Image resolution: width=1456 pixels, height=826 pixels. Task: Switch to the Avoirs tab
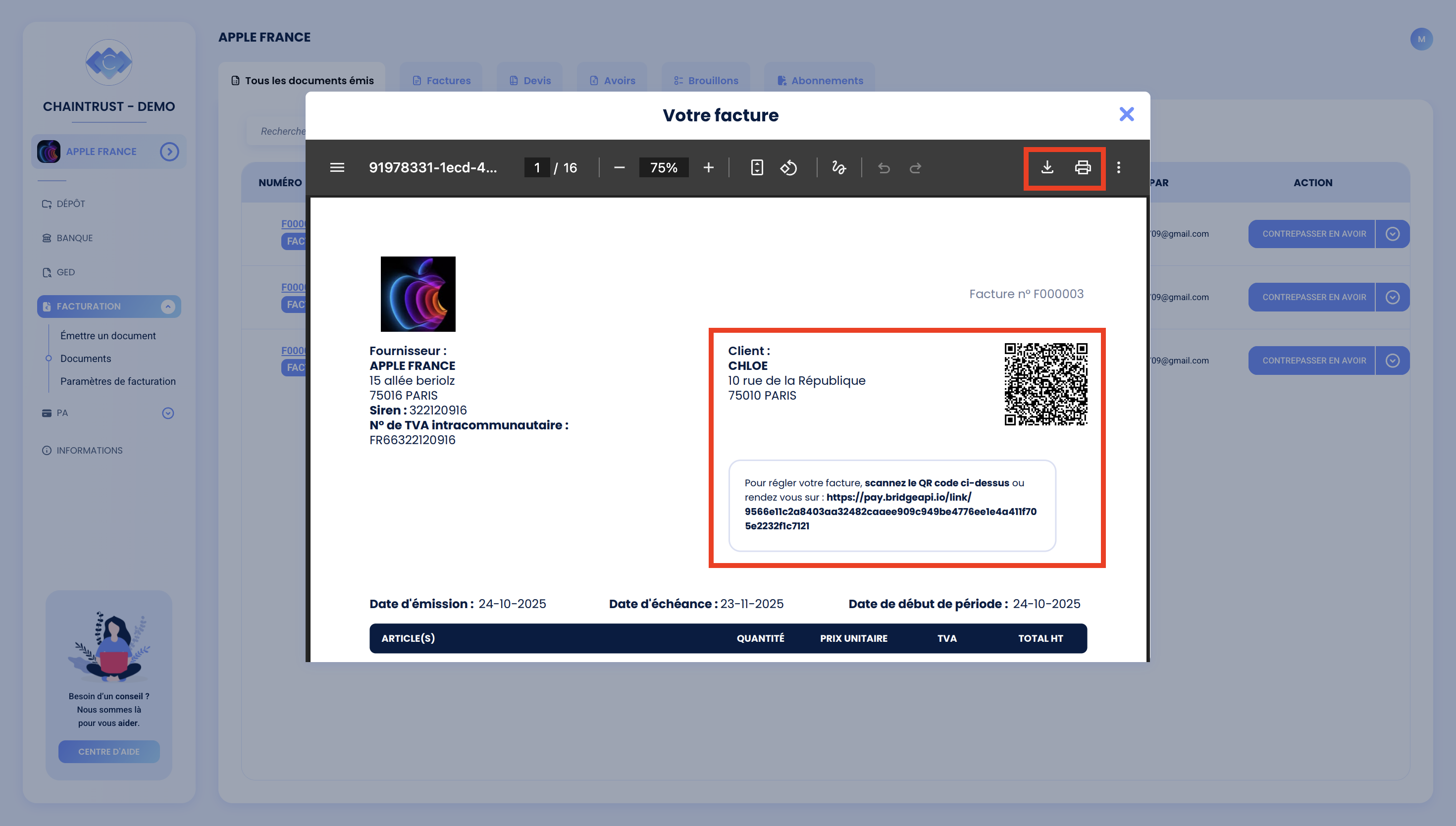612,80
